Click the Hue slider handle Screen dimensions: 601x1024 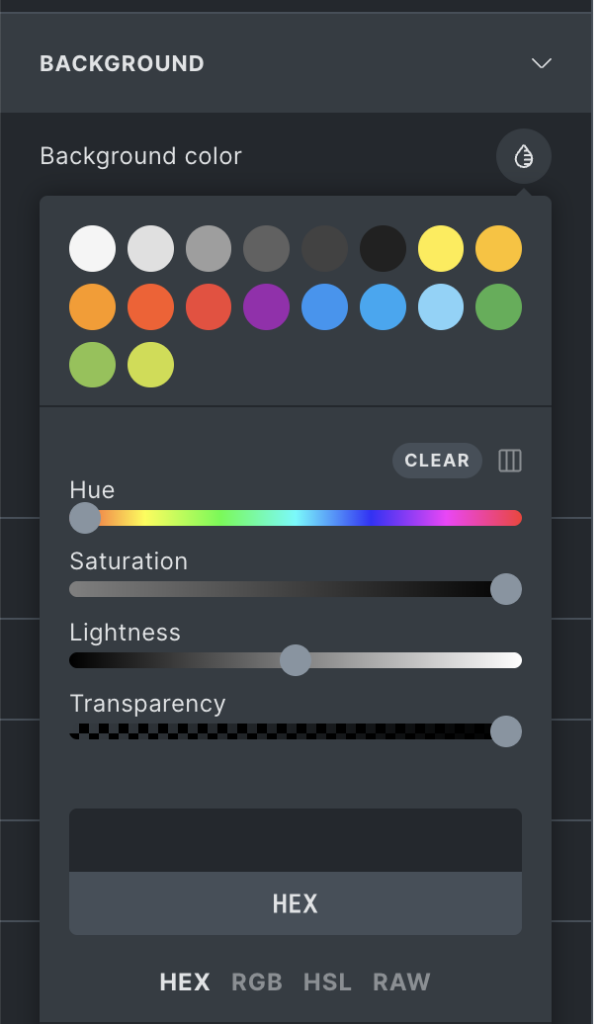point(85,518)
